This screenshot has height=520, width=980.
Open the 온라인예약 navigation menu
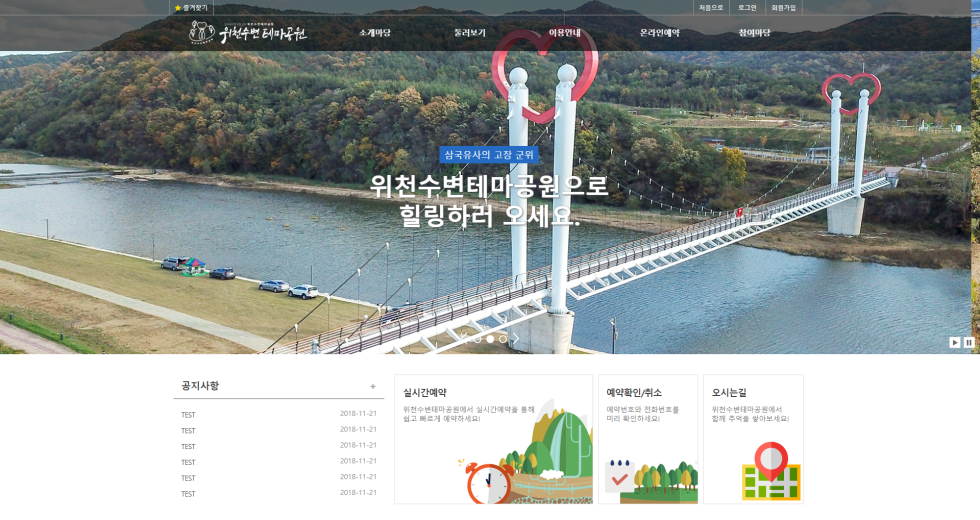(659, 33)
